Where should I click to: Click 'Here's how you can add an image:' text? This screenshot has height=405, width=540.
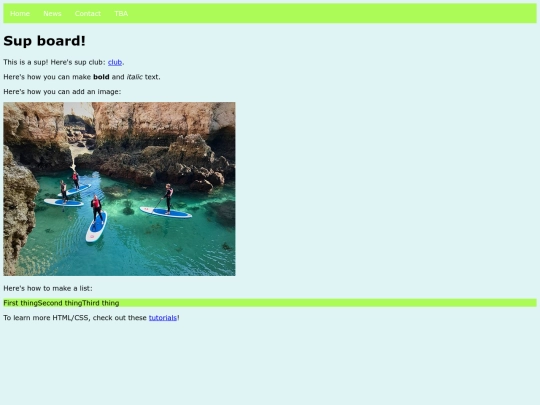[62, 92]
